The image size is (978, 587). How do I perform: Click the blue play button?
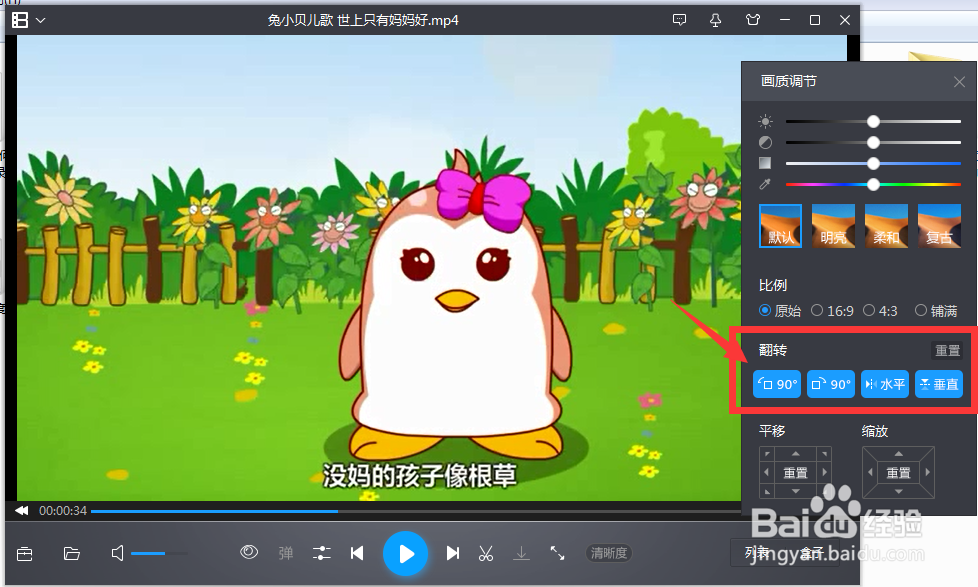405,553
